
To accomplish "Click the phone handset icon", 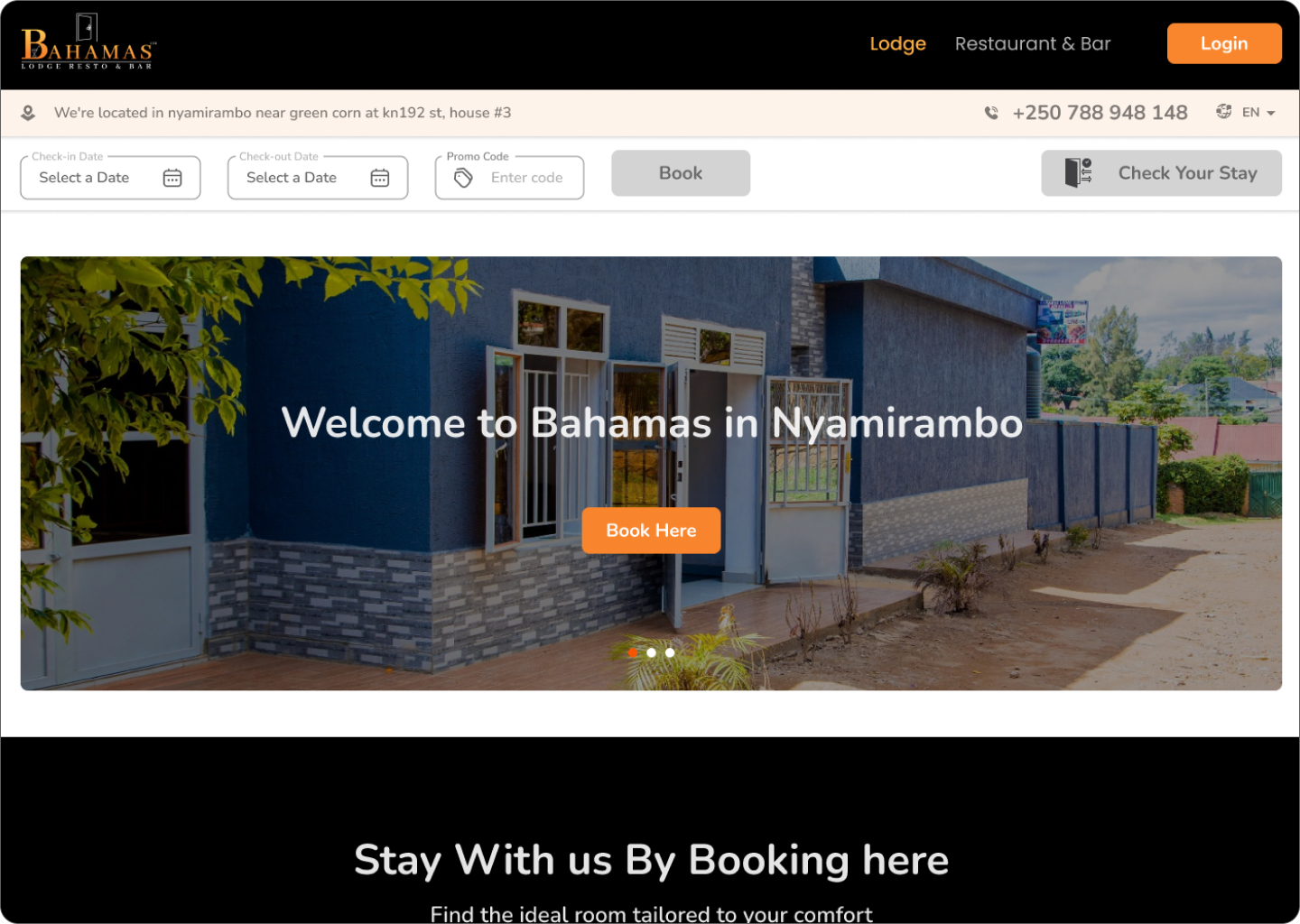I will point(991,113).
